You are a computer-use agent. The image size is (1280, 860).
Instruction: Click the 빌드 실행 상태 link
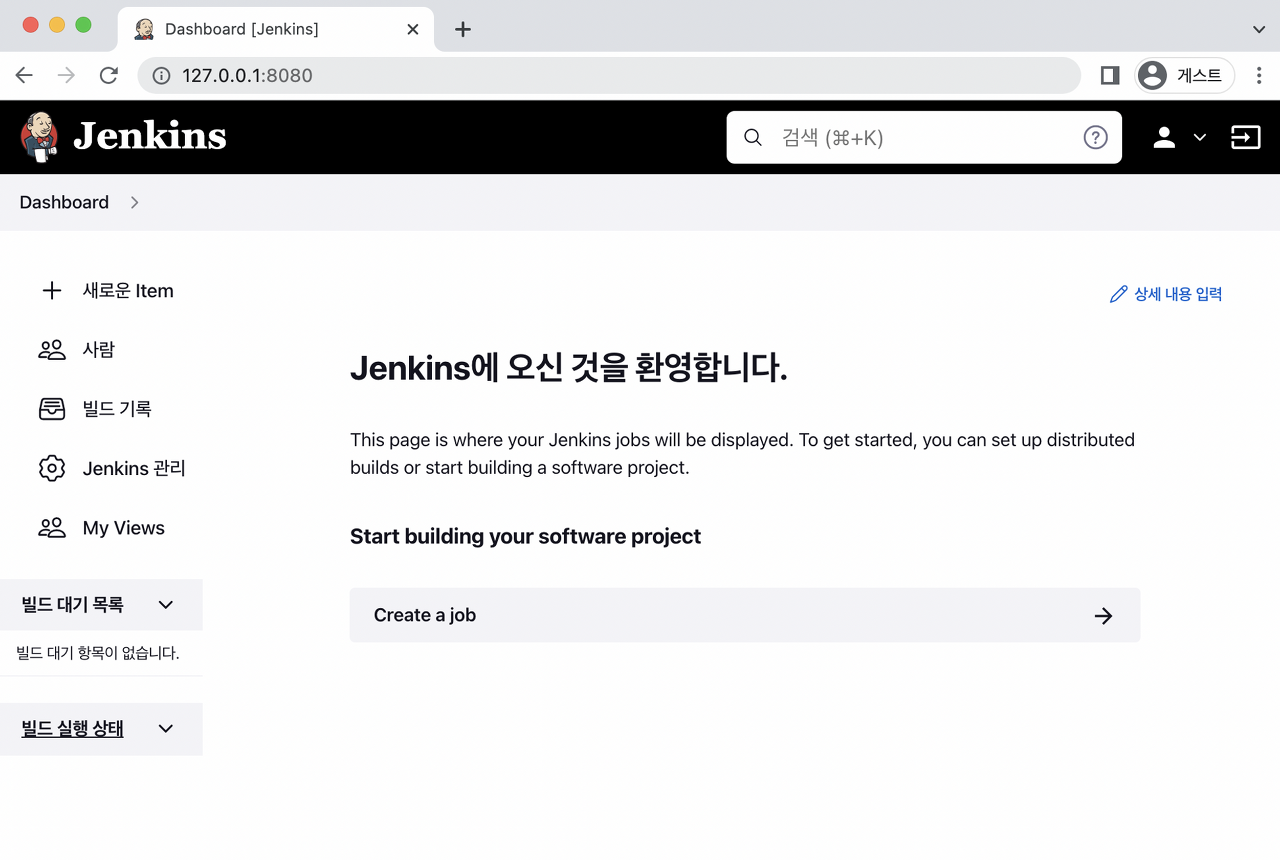[73, 729]
